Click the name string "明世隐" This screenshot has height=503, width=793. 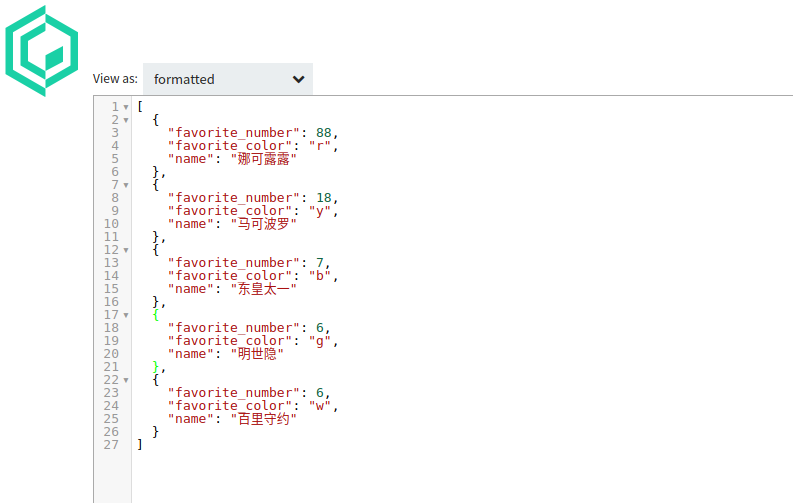point(258,354)
